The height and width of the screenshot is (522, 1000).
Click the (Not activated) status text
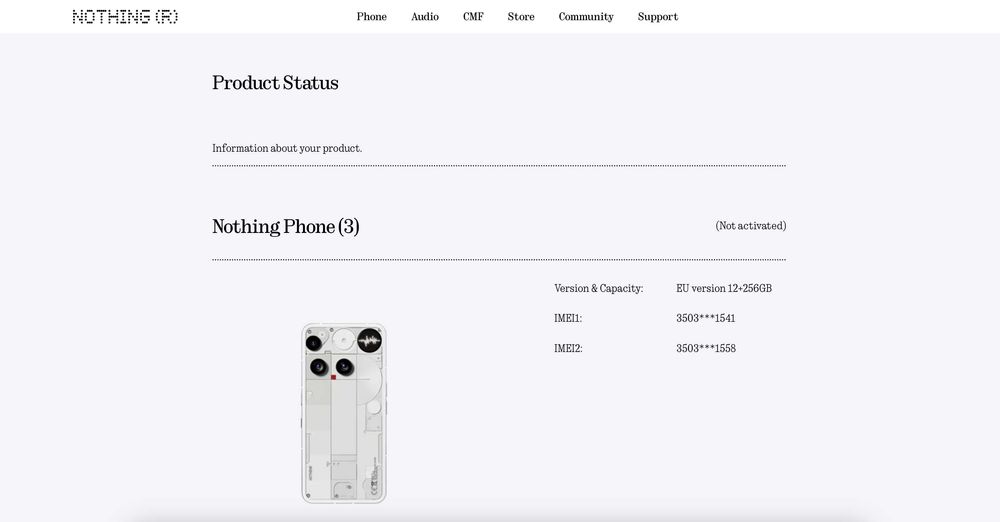tap(750, 226)
